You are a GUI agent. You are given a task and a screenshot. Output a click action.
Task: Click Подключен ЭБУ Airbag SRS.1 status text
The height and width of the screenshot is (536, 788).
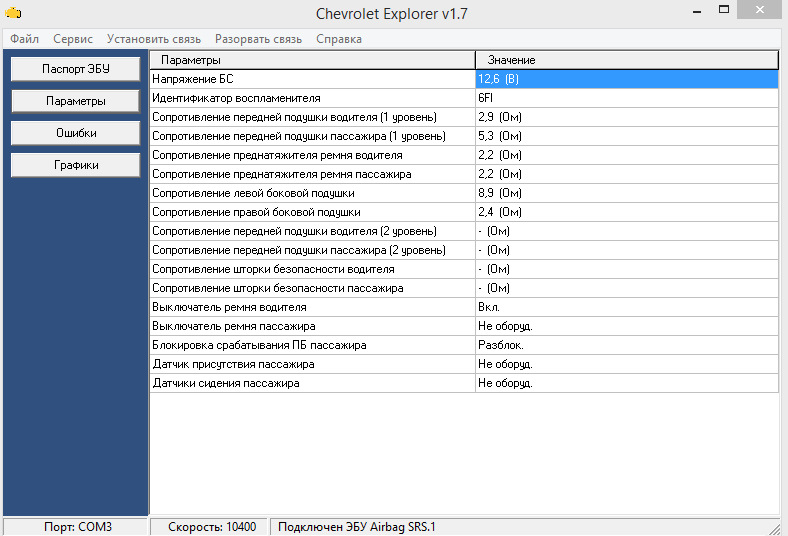356,527
